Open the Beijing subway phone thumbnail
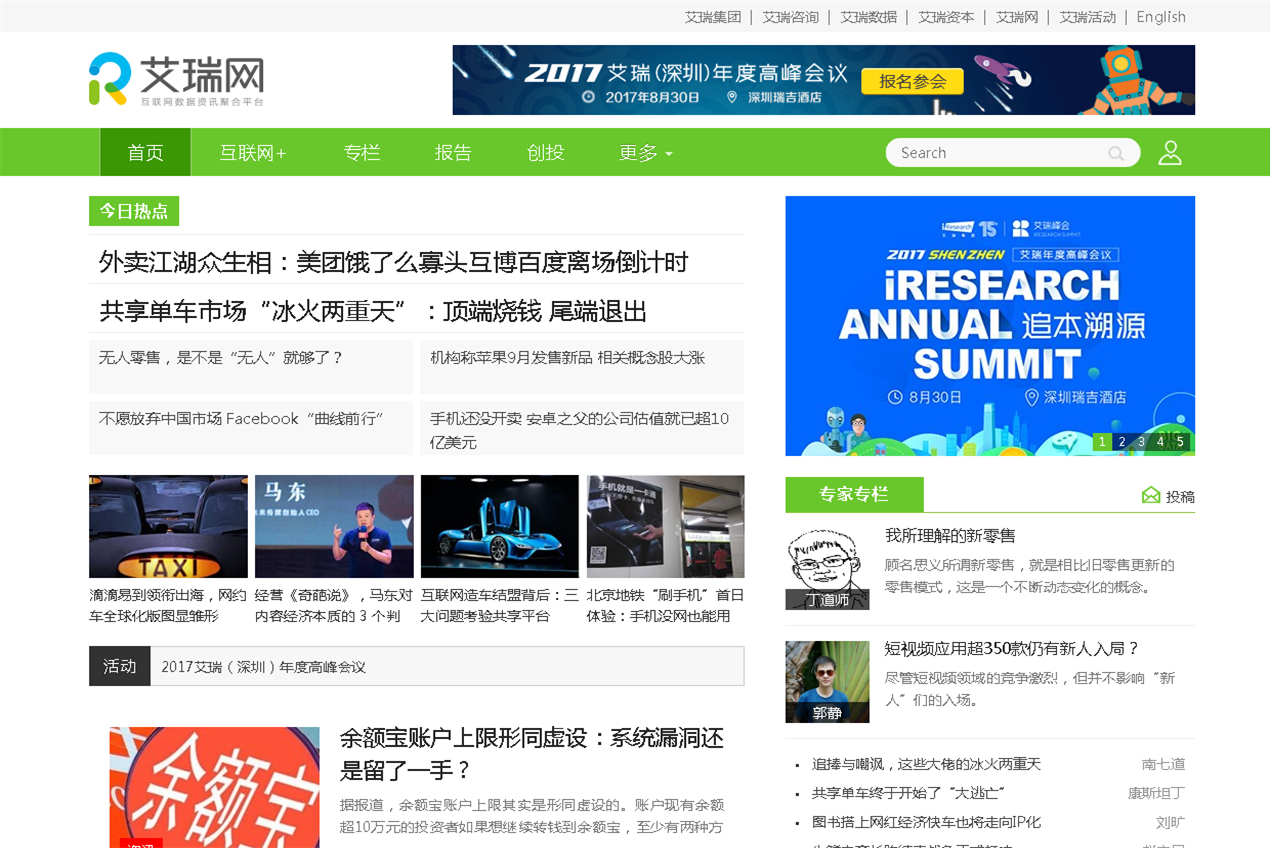 [x=666, y=526]
